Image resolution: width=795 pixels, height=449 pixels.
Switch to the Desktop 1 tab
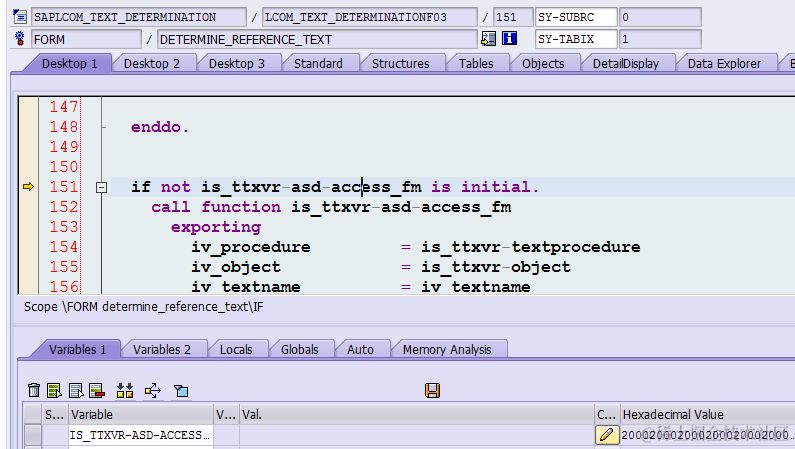click(69, 63)
